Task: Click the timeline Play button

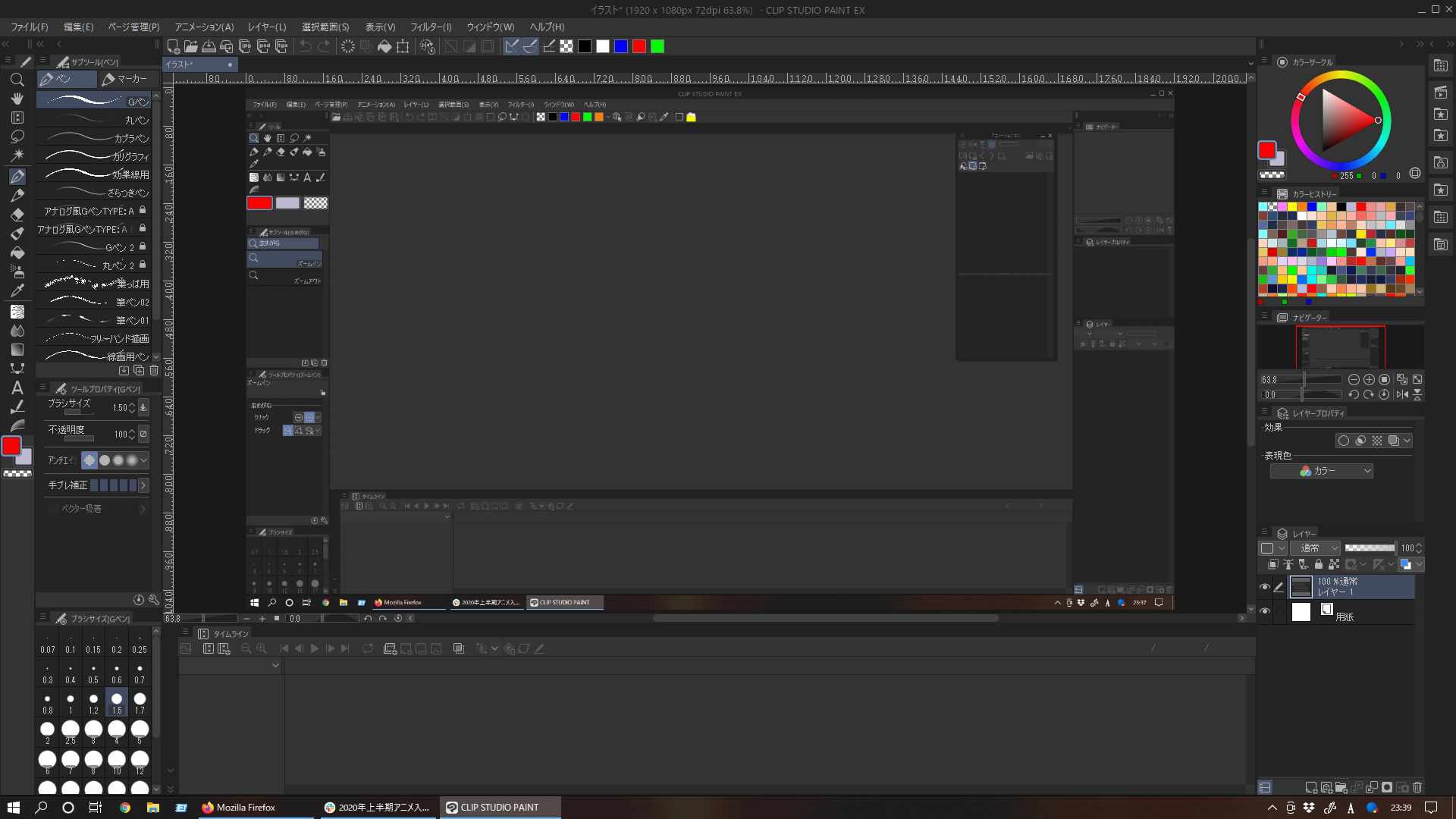Action: (x=315, y=648)
